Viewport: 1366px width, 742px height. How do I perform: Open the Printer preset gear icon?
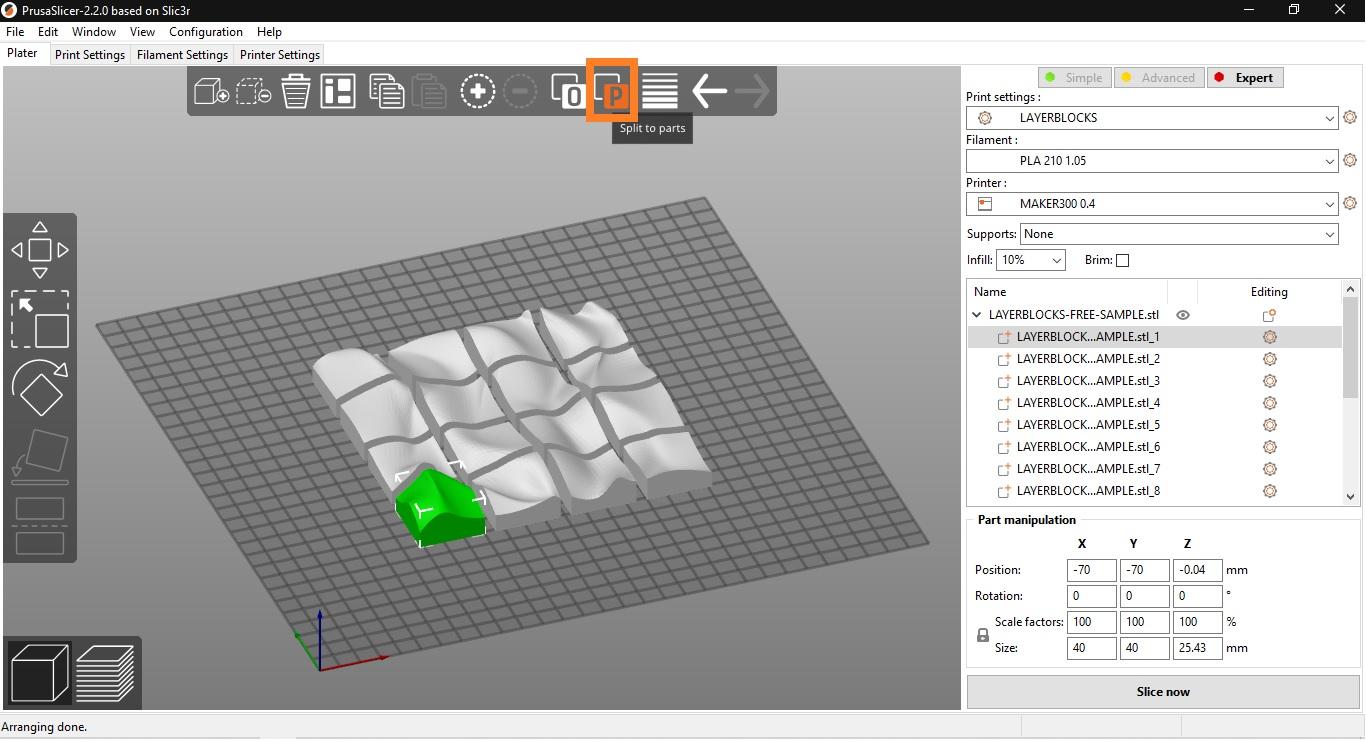point(1350,204)
